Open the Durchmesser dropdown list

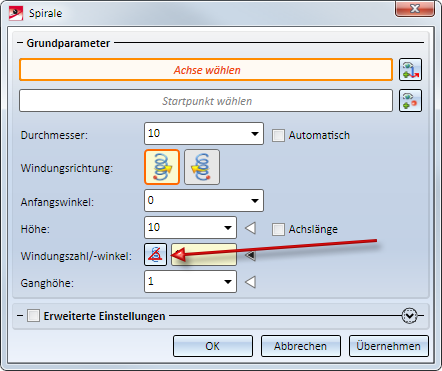[x=255, y=134]
